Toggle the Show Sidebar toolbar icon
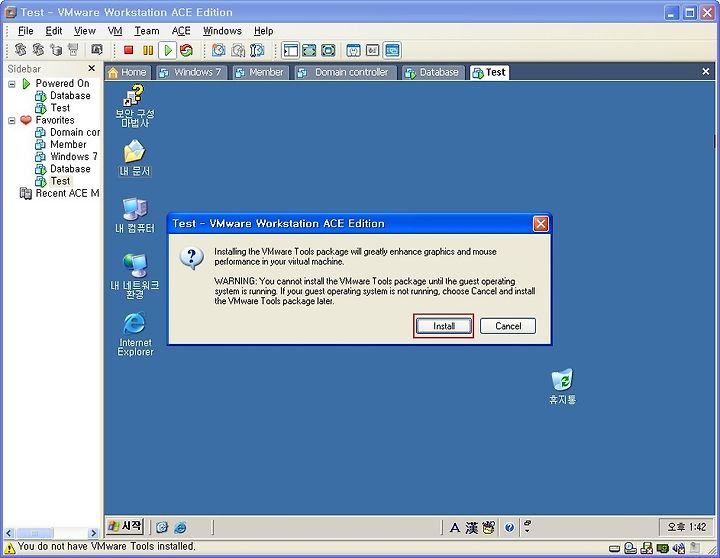 pyautogui.click(x=290, y=50)
